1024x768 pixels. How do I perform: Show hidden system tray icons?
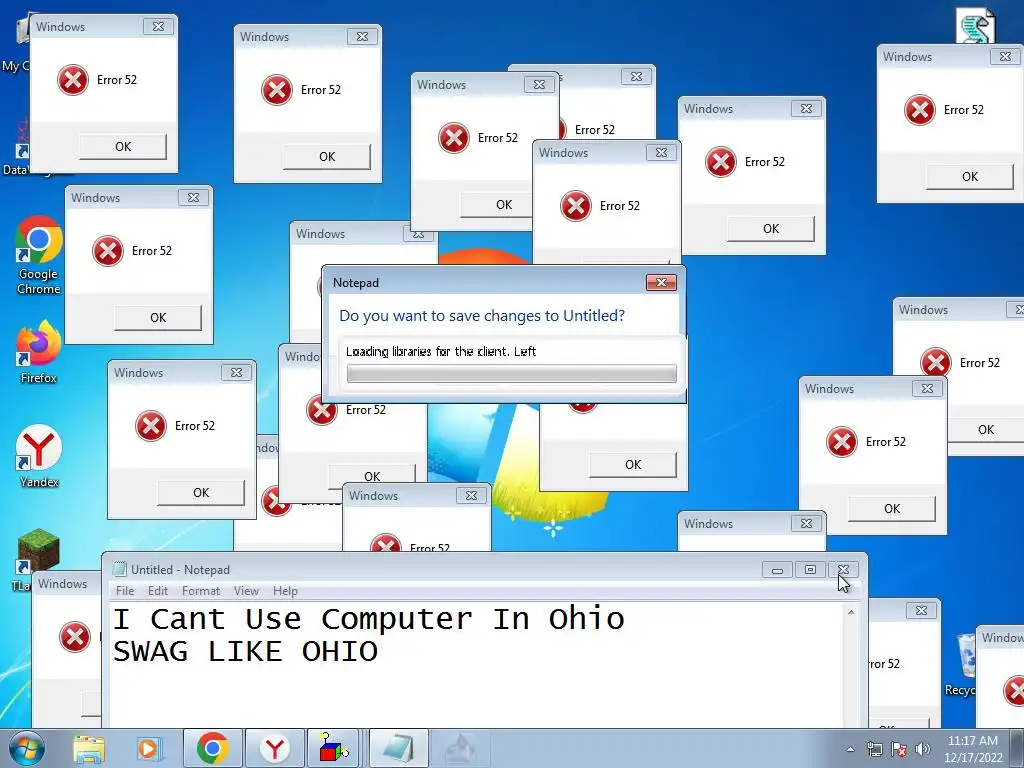(x=850, y=749)
